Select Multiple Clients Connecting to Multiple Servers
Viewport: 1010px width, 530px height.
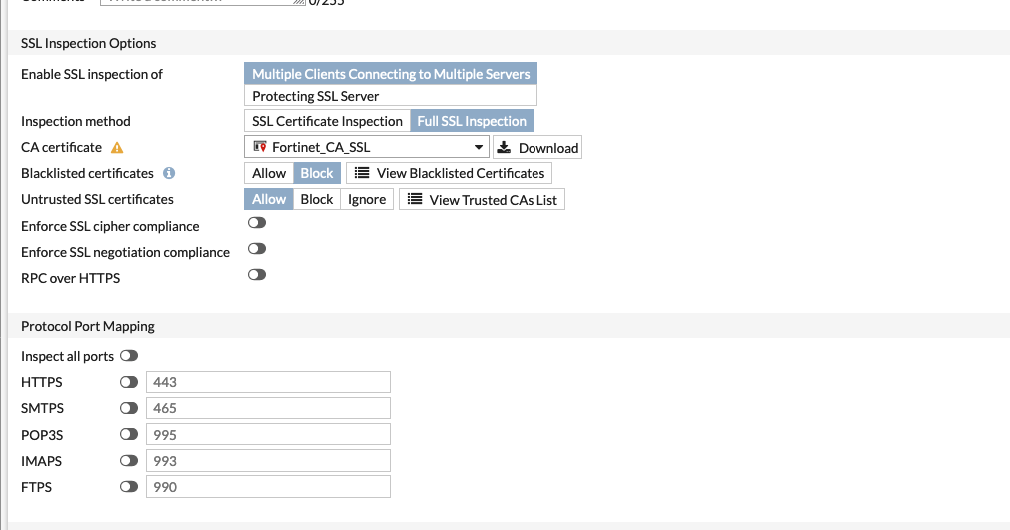click(x=390, y=74)
